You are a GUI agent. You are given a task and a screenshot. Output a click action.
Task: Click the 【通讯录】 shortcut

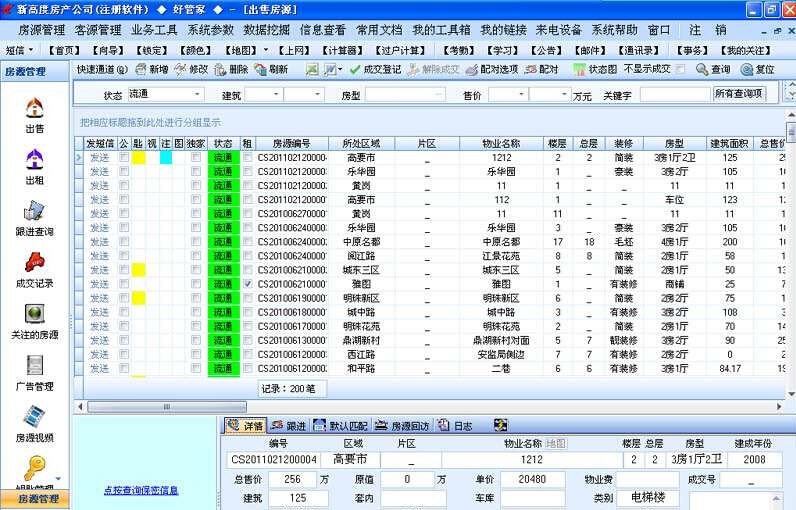pyautogui.click(x=638, y=50)
